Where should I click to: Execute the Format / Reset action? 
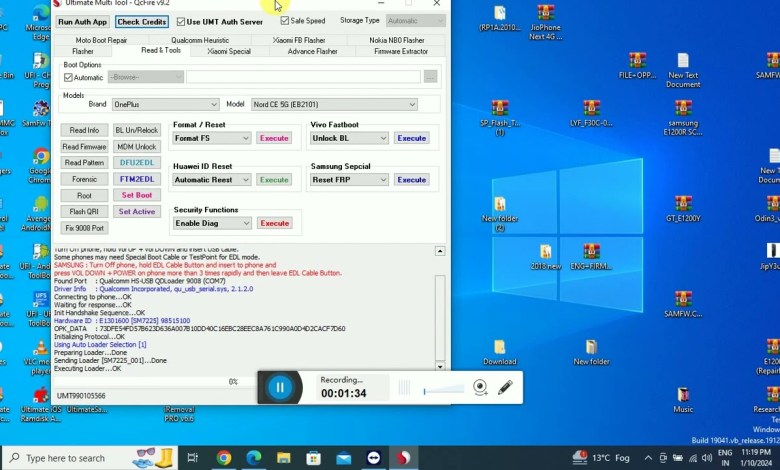coord(274,138)
